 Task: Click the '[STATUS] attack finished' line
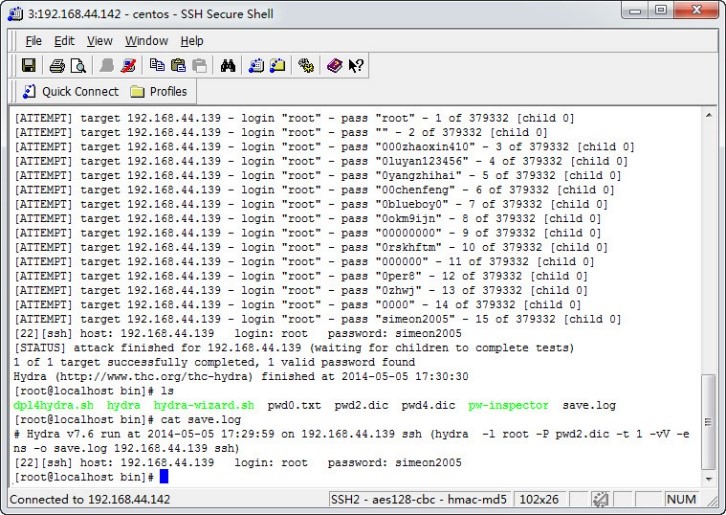point(294,348)
